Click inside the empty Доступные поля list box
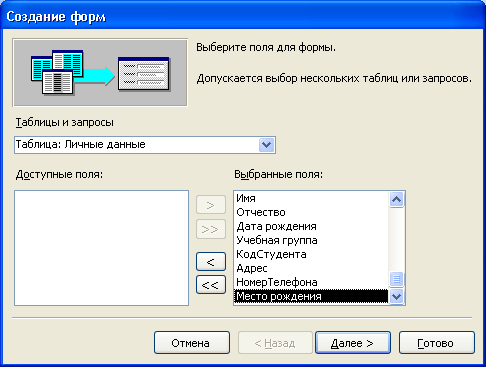 [x=101, y=248]
